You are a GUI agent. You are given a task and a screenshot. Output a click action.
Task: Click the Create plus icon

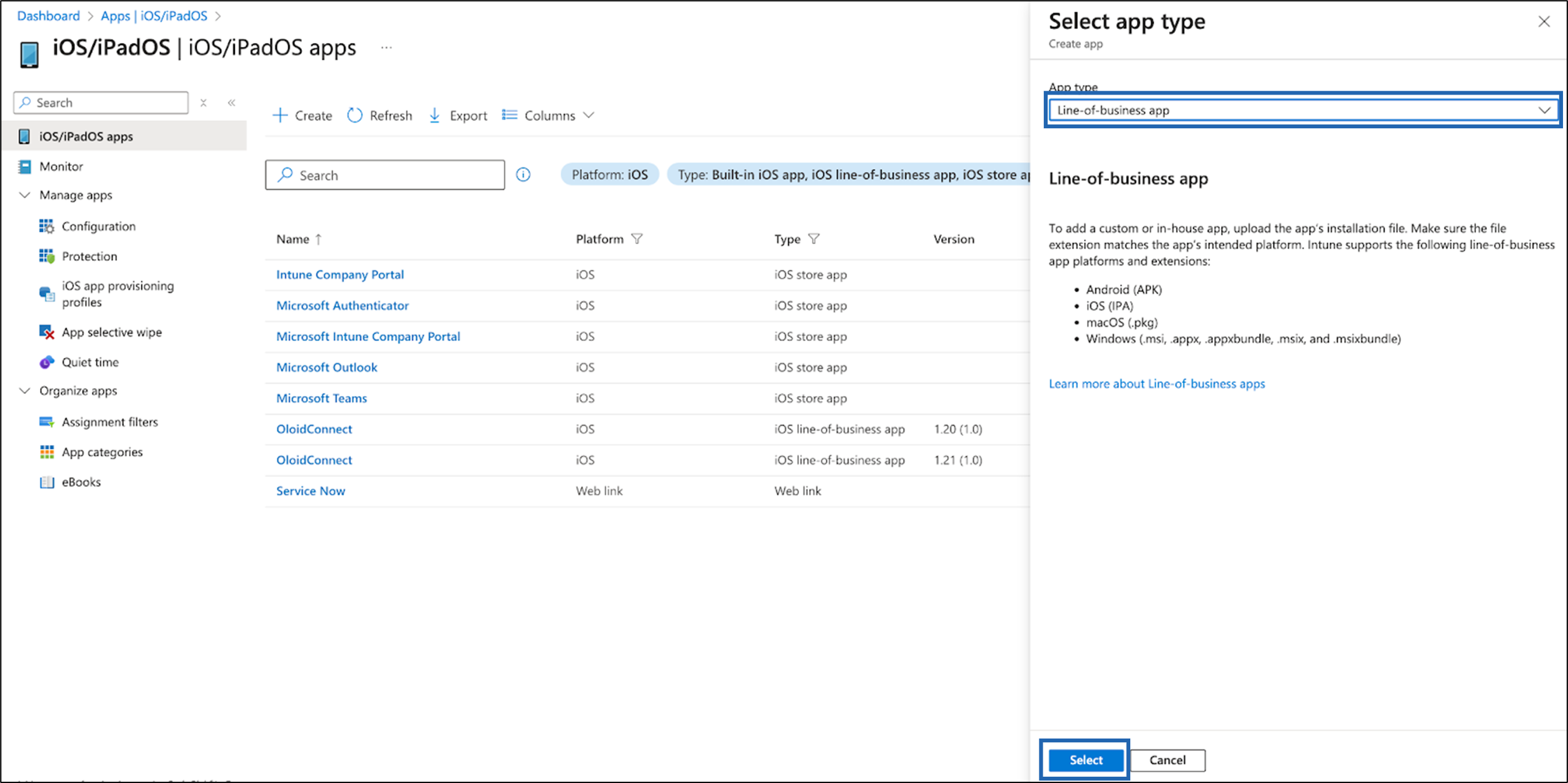coord(280,115)
